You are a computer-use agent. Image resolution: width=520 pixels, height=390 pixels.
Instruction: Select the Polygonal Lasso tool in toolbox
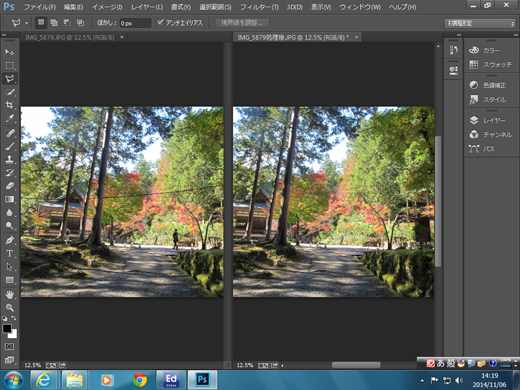(x=10, y=79)
